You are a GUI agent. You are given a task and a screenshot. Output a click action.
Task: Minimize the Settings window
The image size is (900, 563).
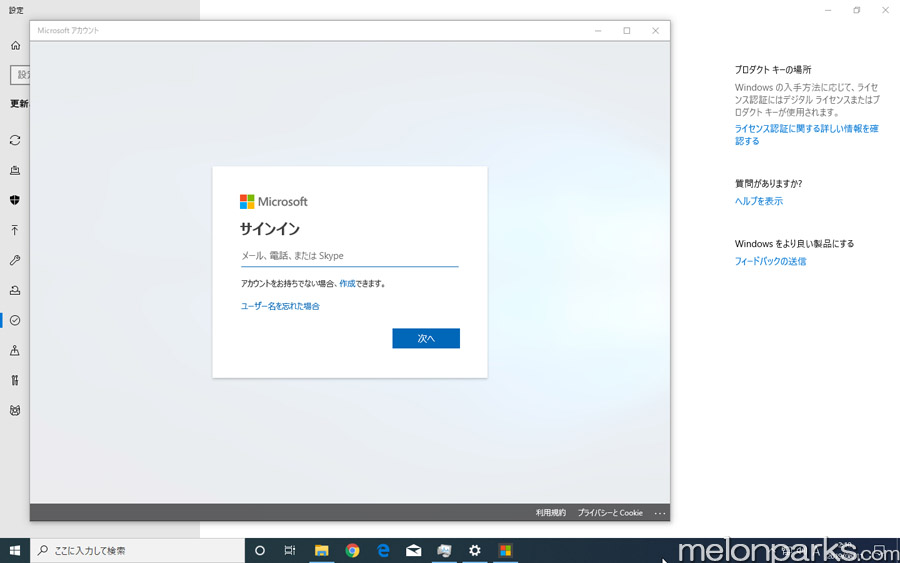tap(828, 10)
